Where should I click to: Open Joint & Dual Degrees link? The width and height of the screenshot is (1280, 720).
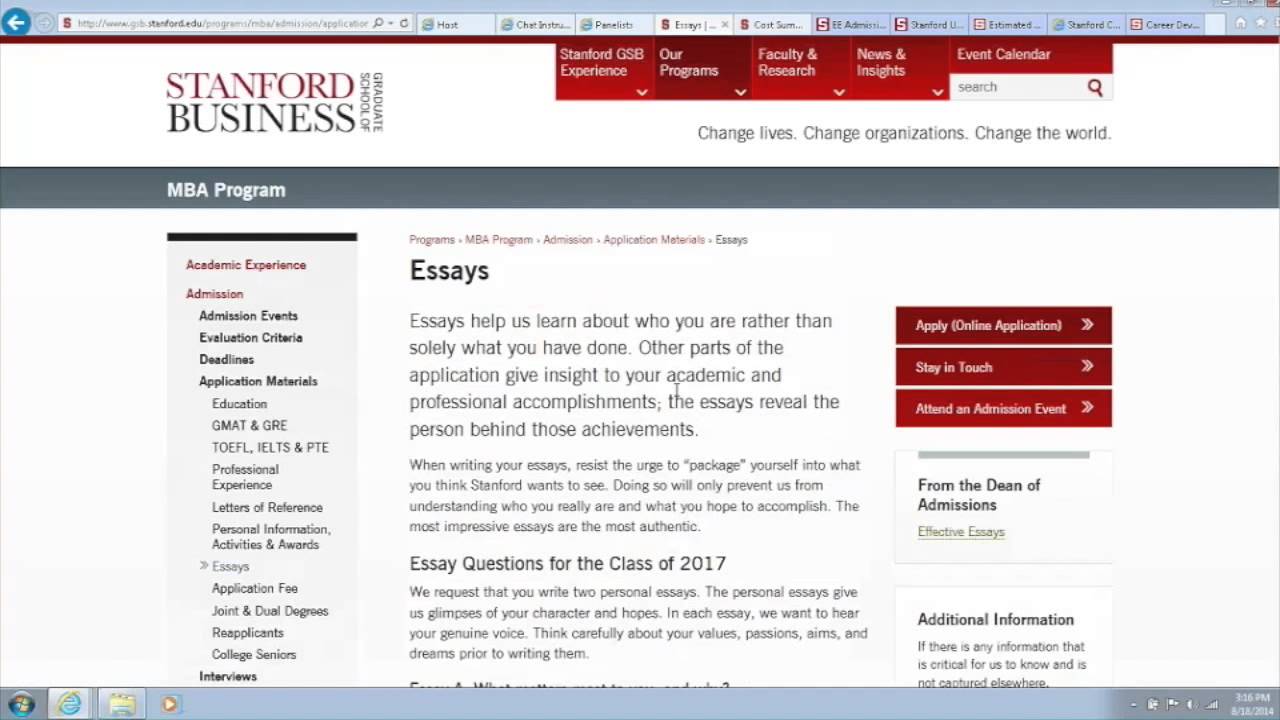270,611
